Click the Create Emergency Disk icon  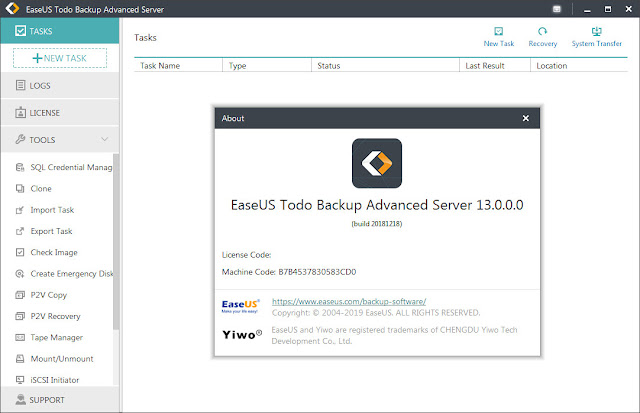20,273
